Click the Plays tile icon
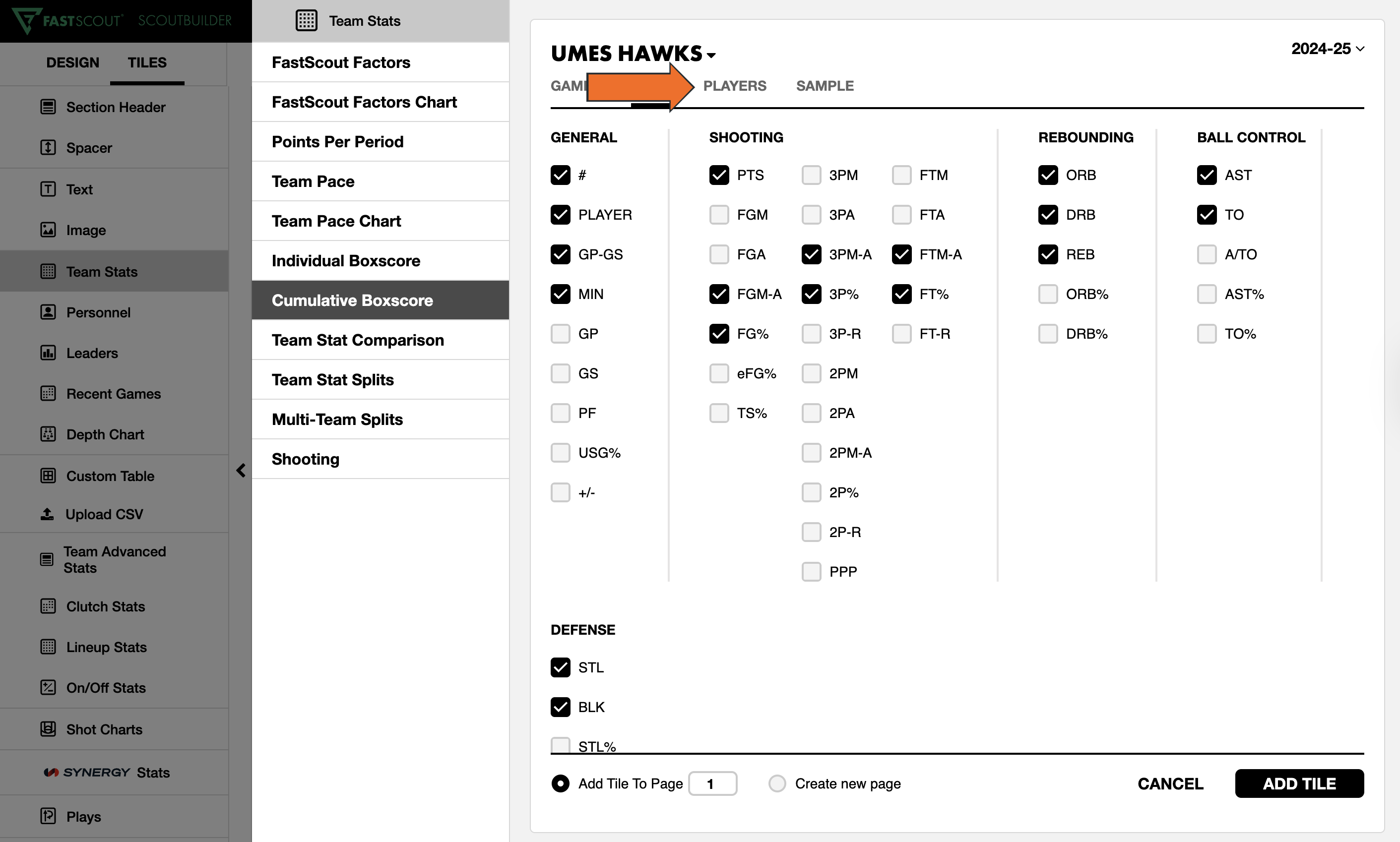The height and width of the screenshot is (842, 1400). point(48,816)
